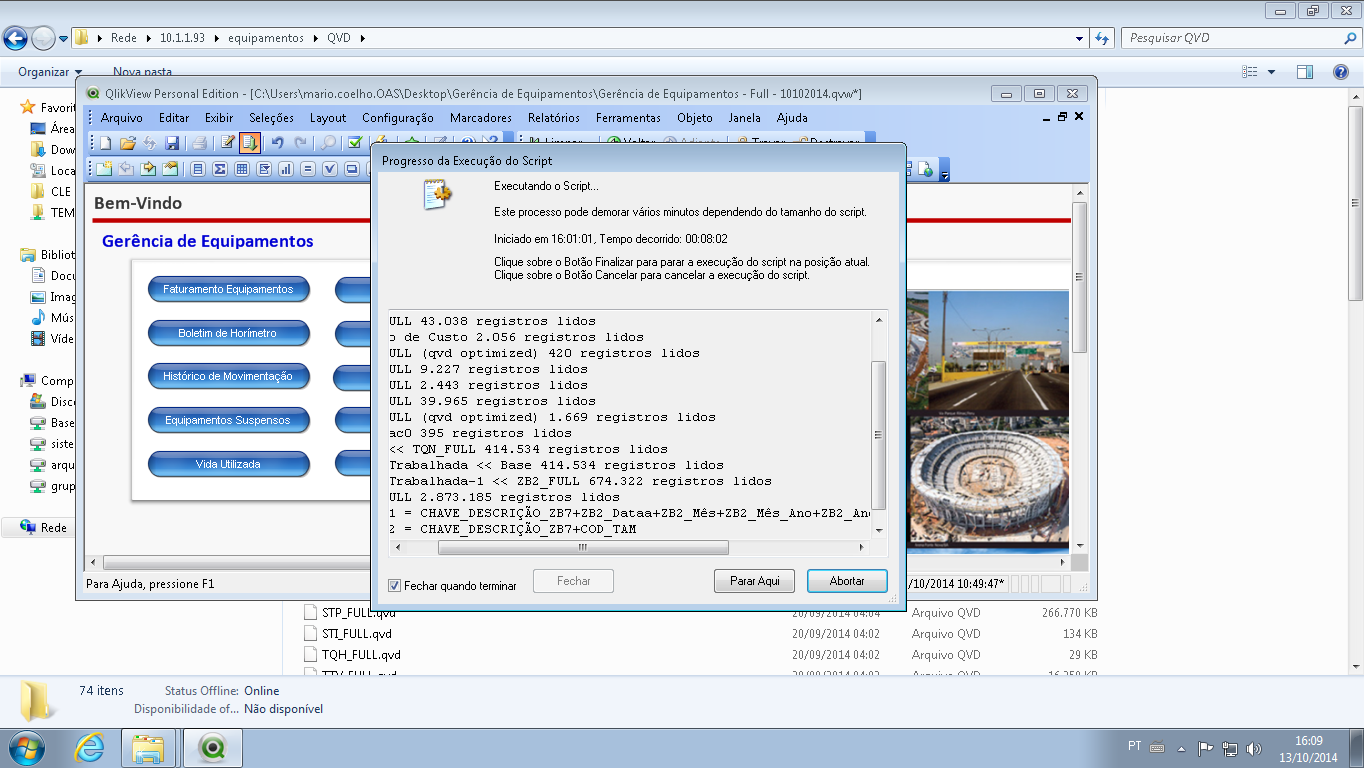Click the globe document icon in design toolbar

927,169
